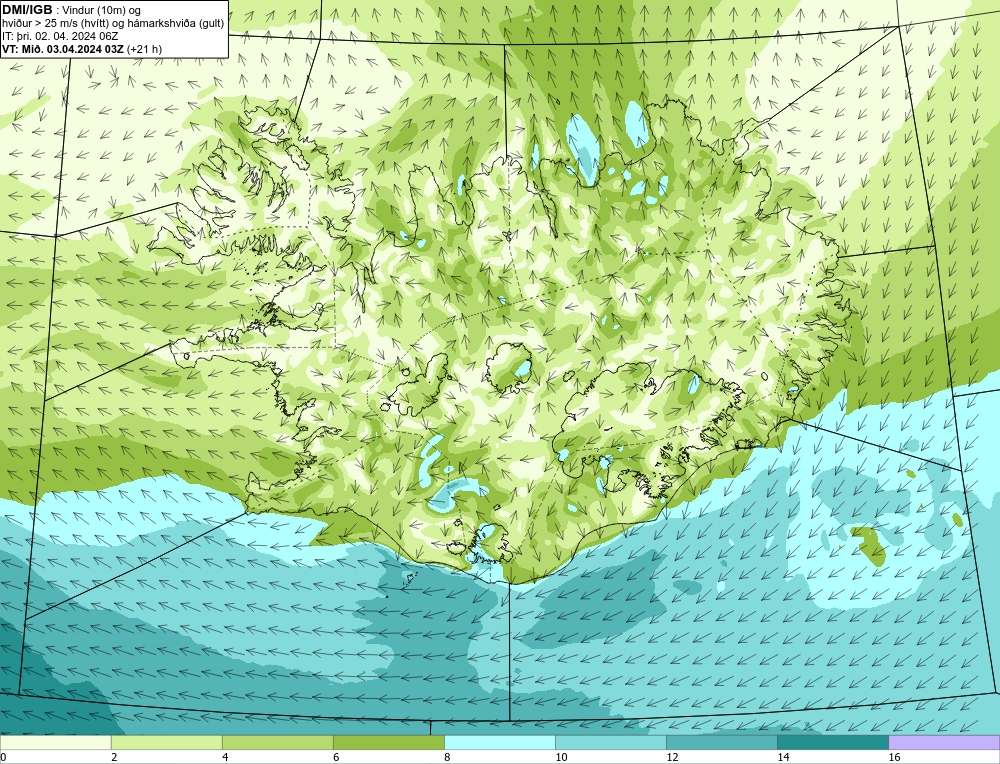Click the legend label '2'
Image resolution: width=1000 pixels, height=764 pixels.
(114, 757)
